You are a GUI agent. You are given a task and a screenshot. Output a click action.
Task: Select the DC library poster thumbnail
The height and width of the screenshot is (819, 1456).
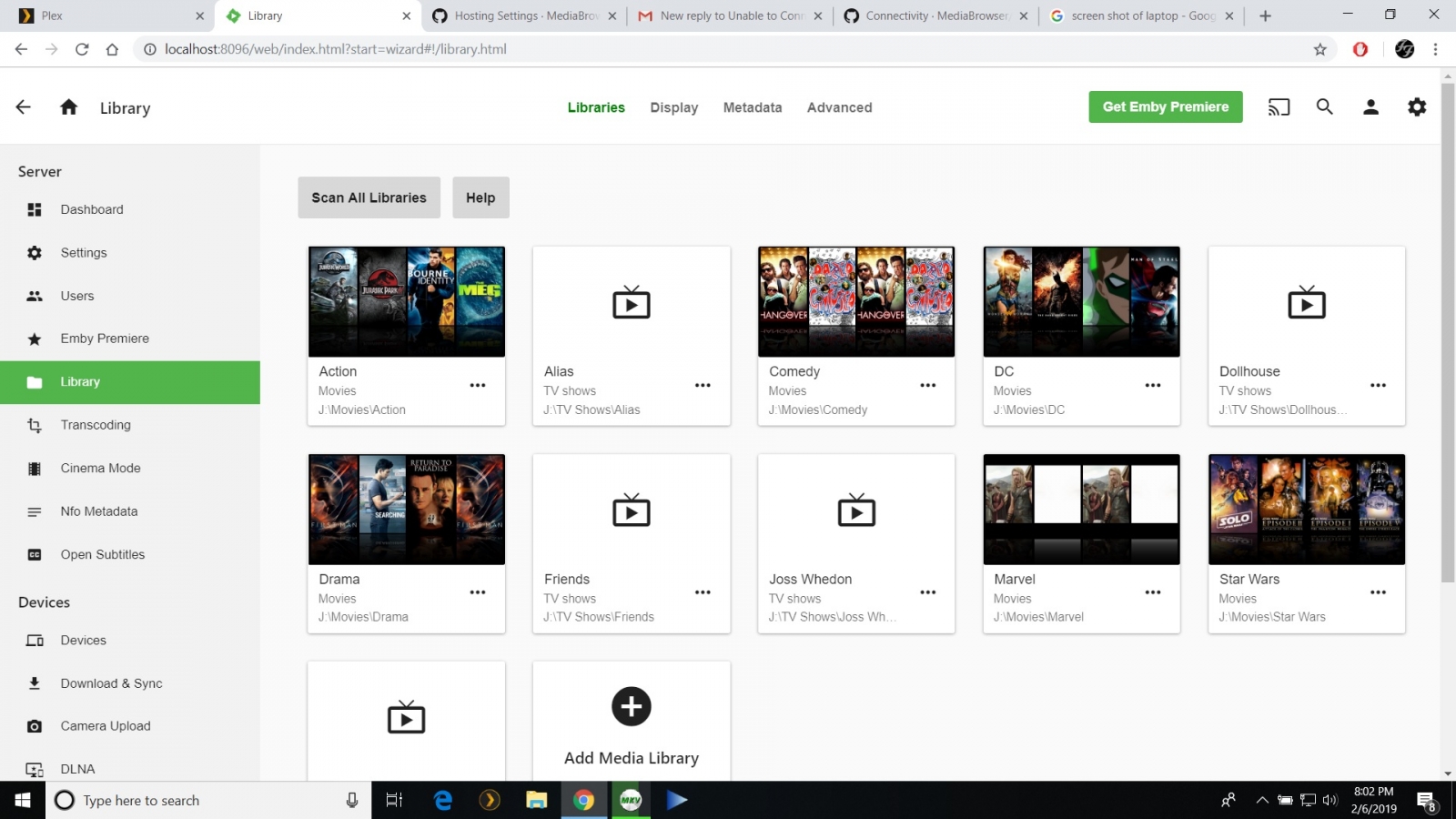point(1081,301)
